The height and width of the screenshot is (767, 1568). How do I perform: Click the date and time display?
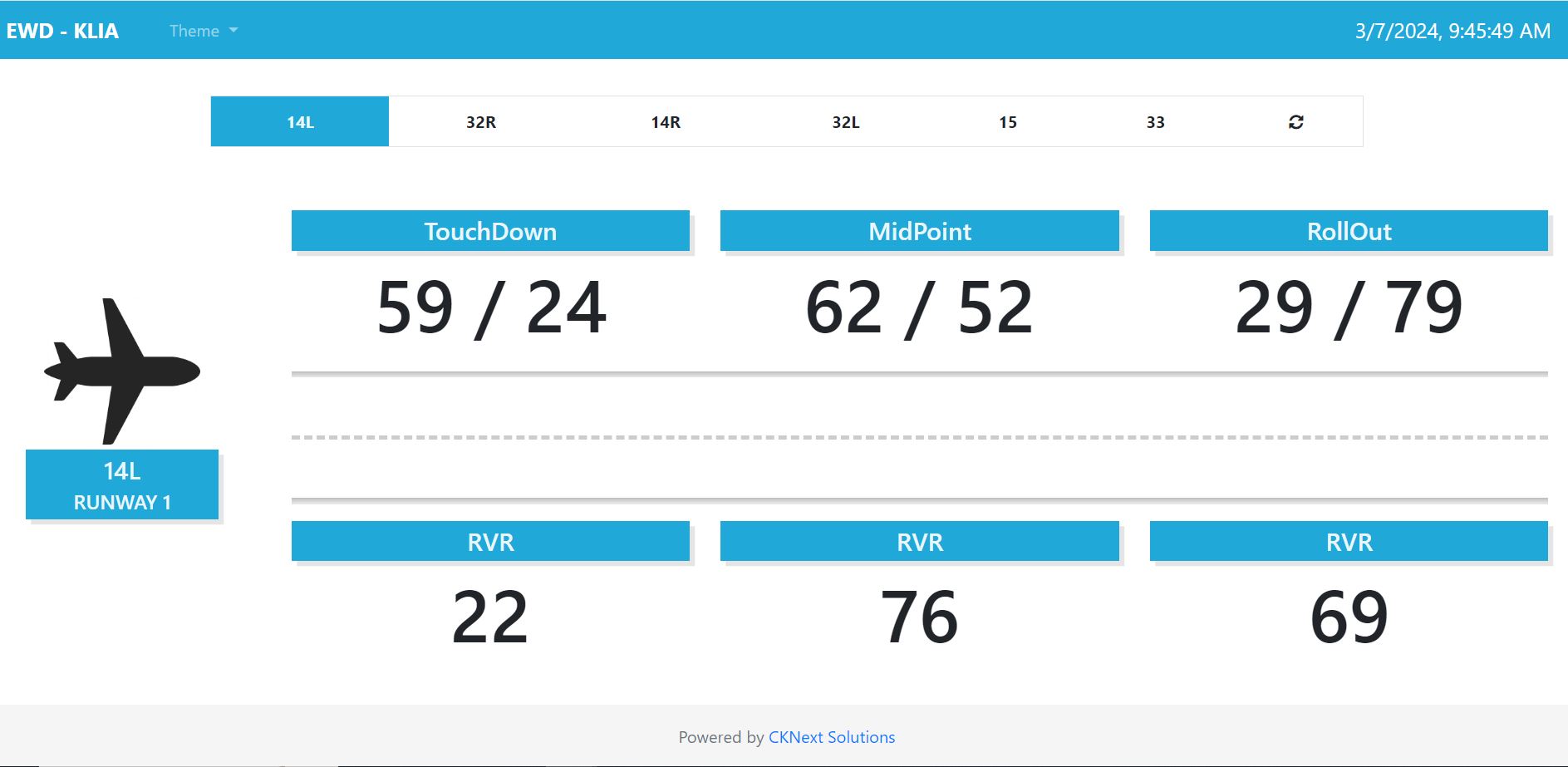[1452, 31]
